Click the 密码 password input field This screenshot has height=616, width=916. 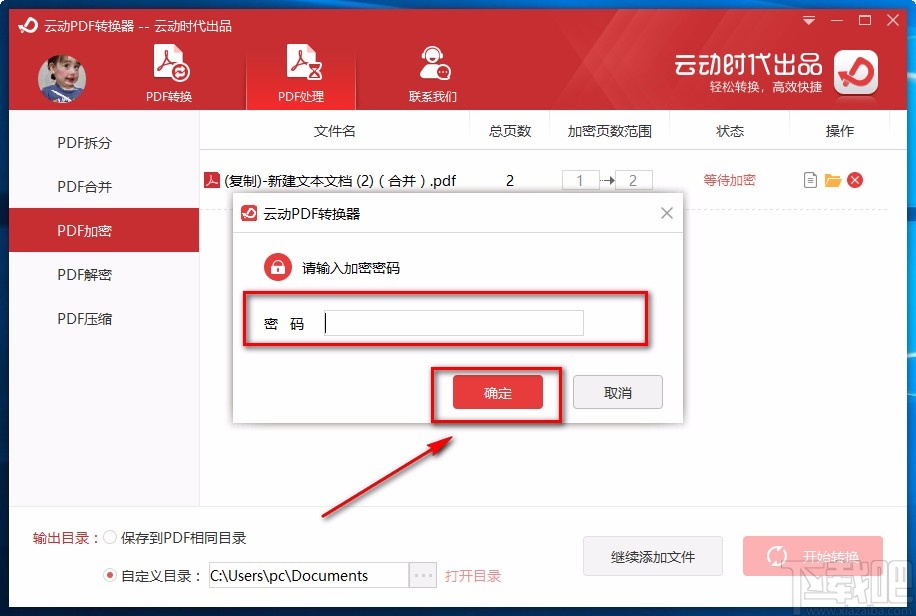[452, 322]
